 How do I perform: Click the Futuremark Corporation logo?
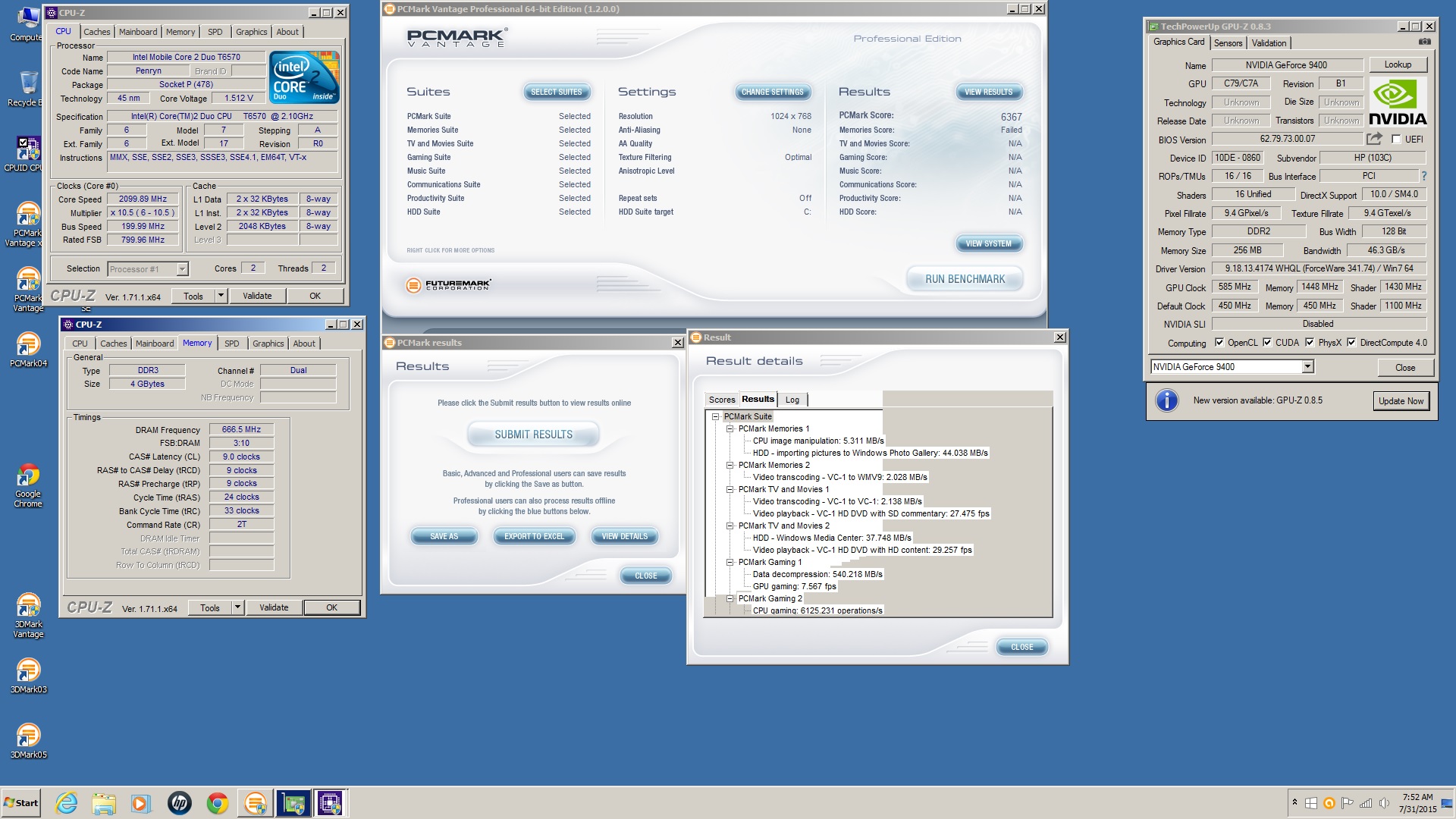448,285
